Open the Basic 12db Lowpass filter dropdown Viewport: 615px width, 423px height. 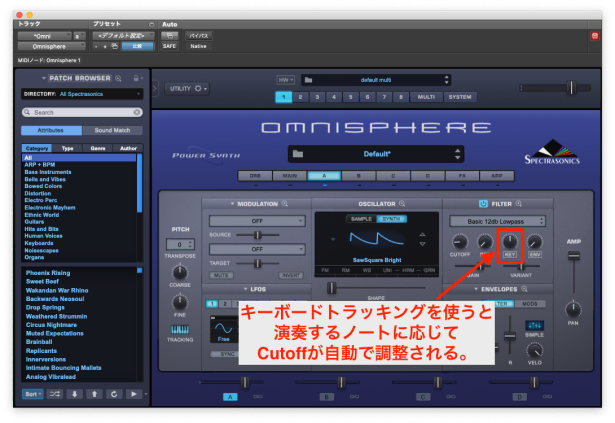tap(497, 220)
